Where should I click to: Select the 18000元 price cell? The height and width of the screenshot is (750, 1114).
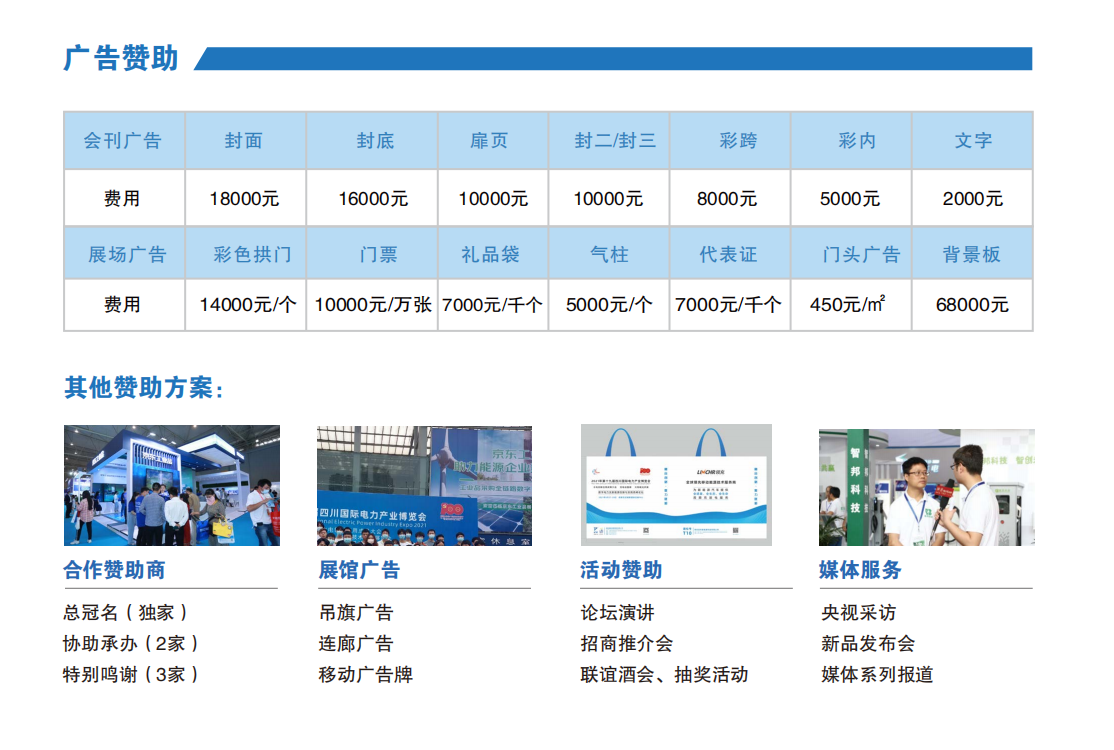pos(244,199)
